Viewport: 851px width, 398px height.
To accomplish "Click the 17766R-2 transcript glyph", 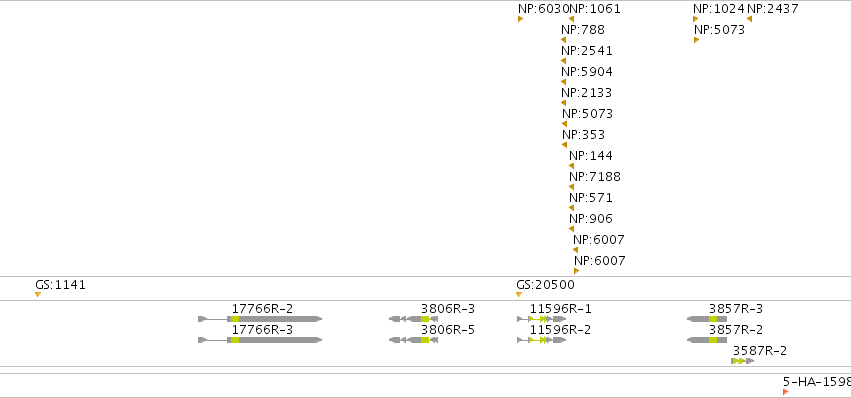I will [x=260, y=319].
